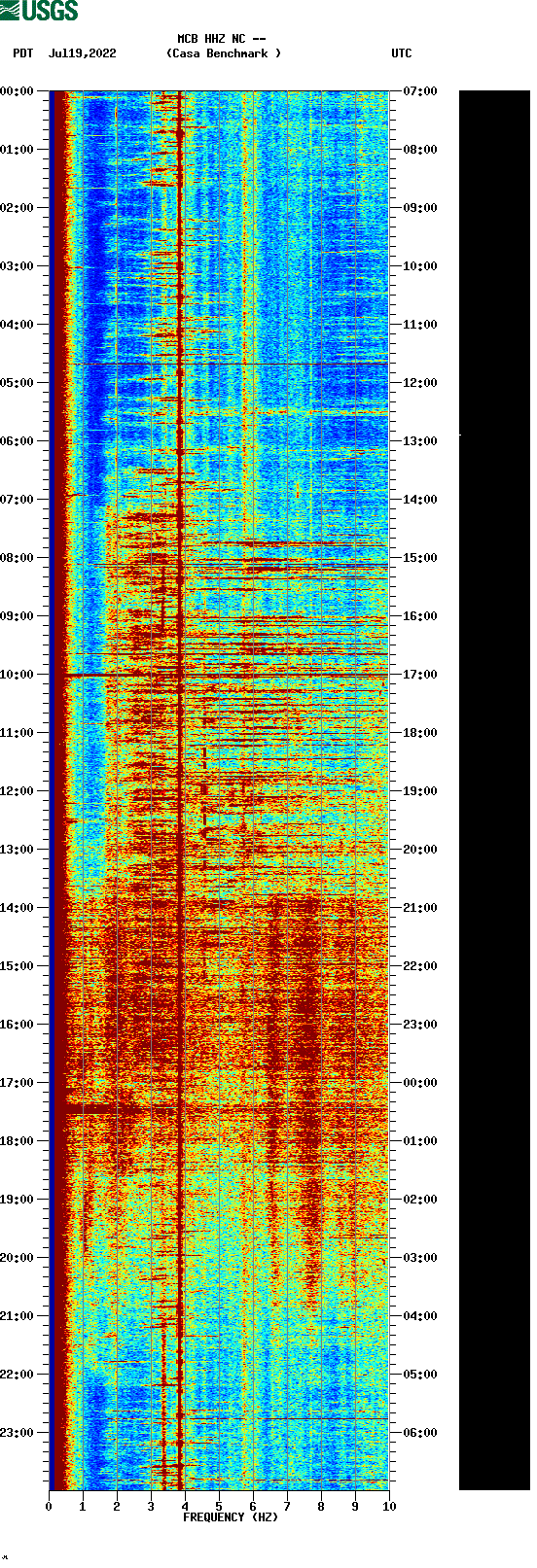Viewport: 537px width, 1568px height.
Task: Click the 19:00 UTC axis label
Action: click(420, 791)
